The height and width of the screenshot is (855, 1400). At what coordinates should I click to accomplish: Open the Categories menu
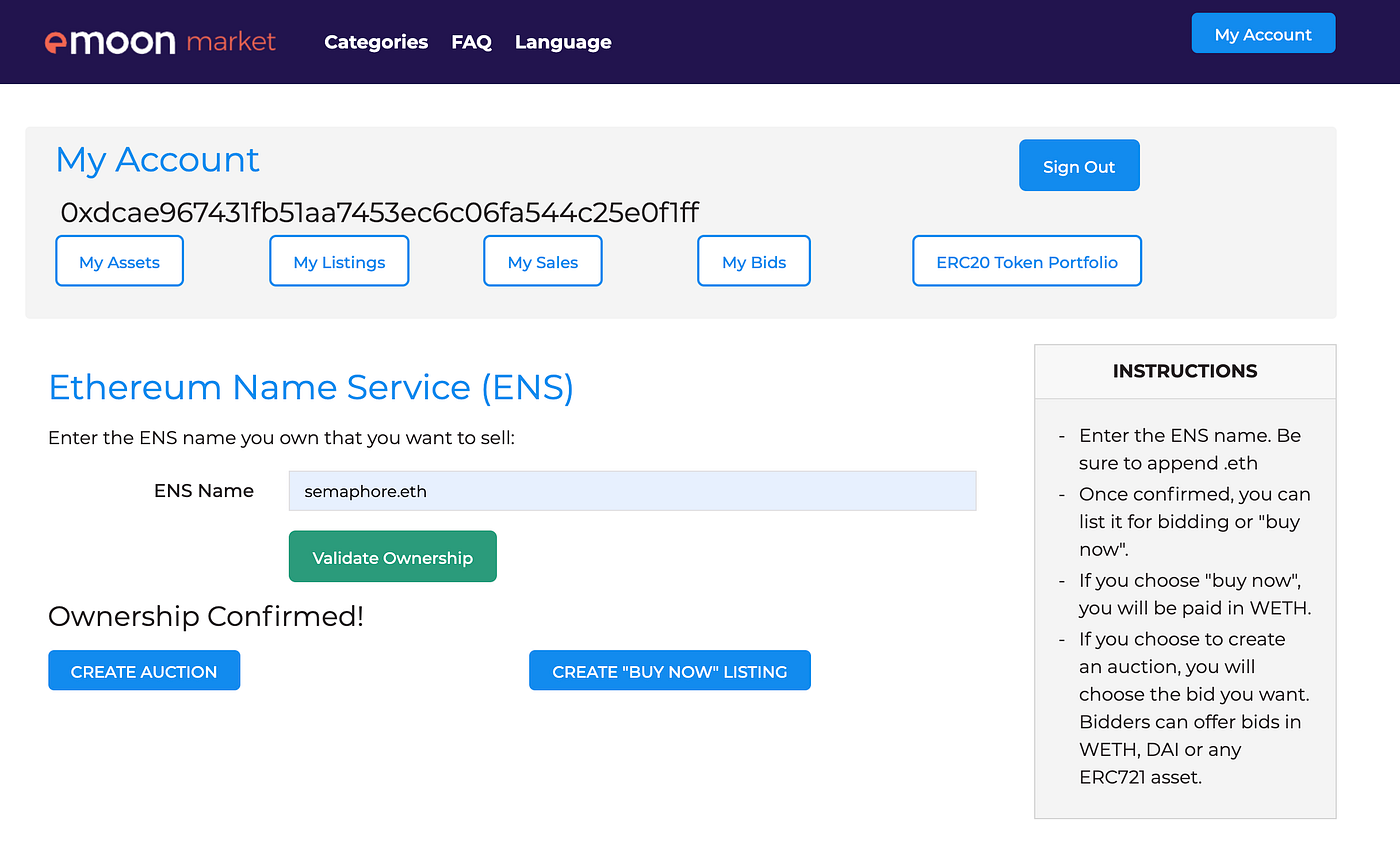click(x=376, y=42)
